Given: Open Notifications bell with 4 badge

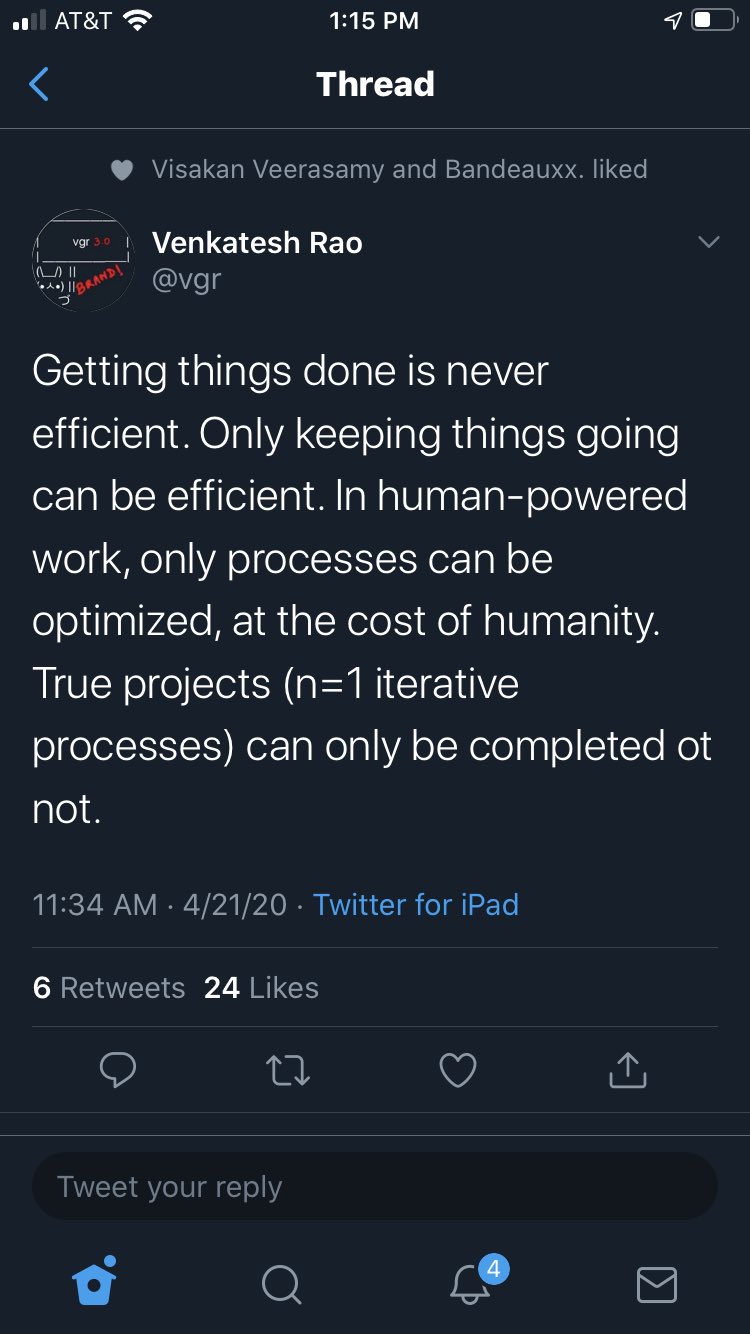Looking at the screenshot, I should tap(471, 1283).
